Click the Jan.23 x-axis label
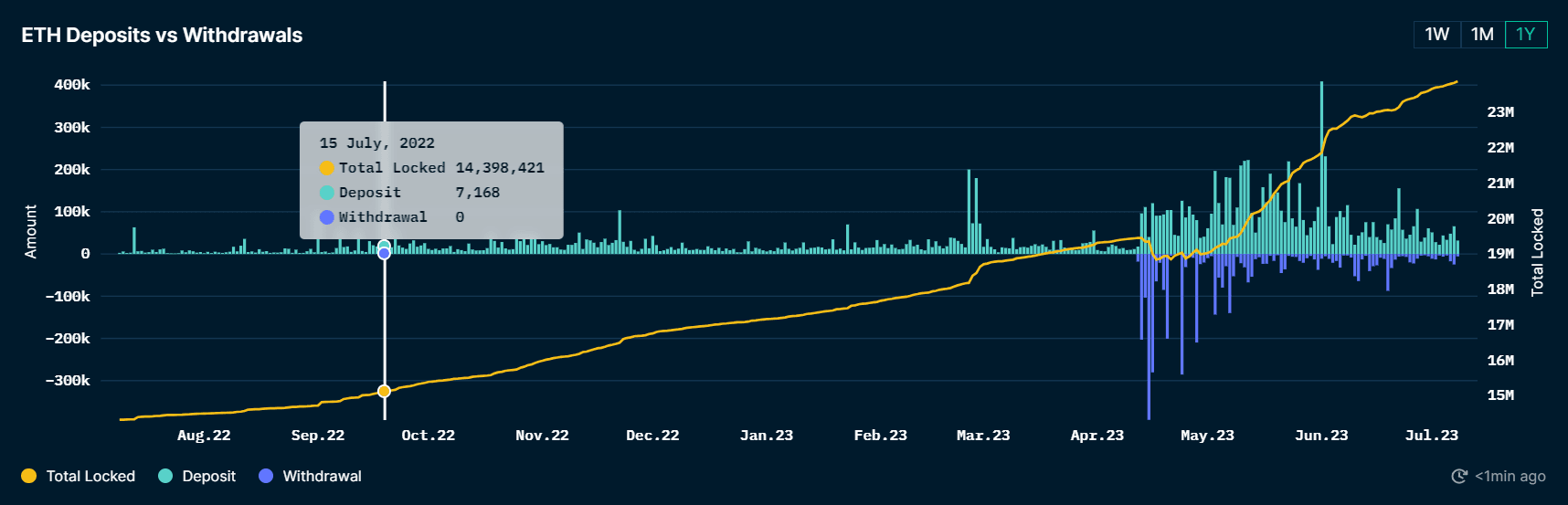Screen dimensions: 1568x505 pyautogui.click(x=767, y=436)
